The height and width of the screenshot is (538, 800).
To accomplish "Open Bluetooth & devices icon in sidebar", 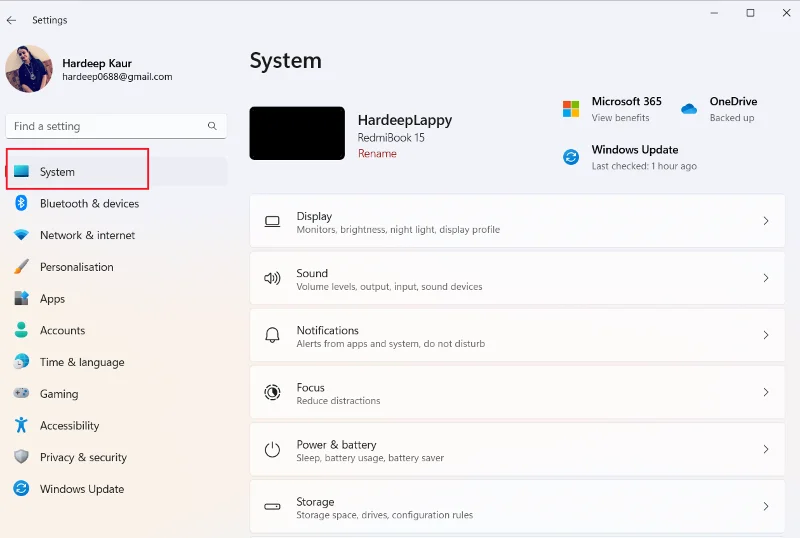I will tap(21, 203).
